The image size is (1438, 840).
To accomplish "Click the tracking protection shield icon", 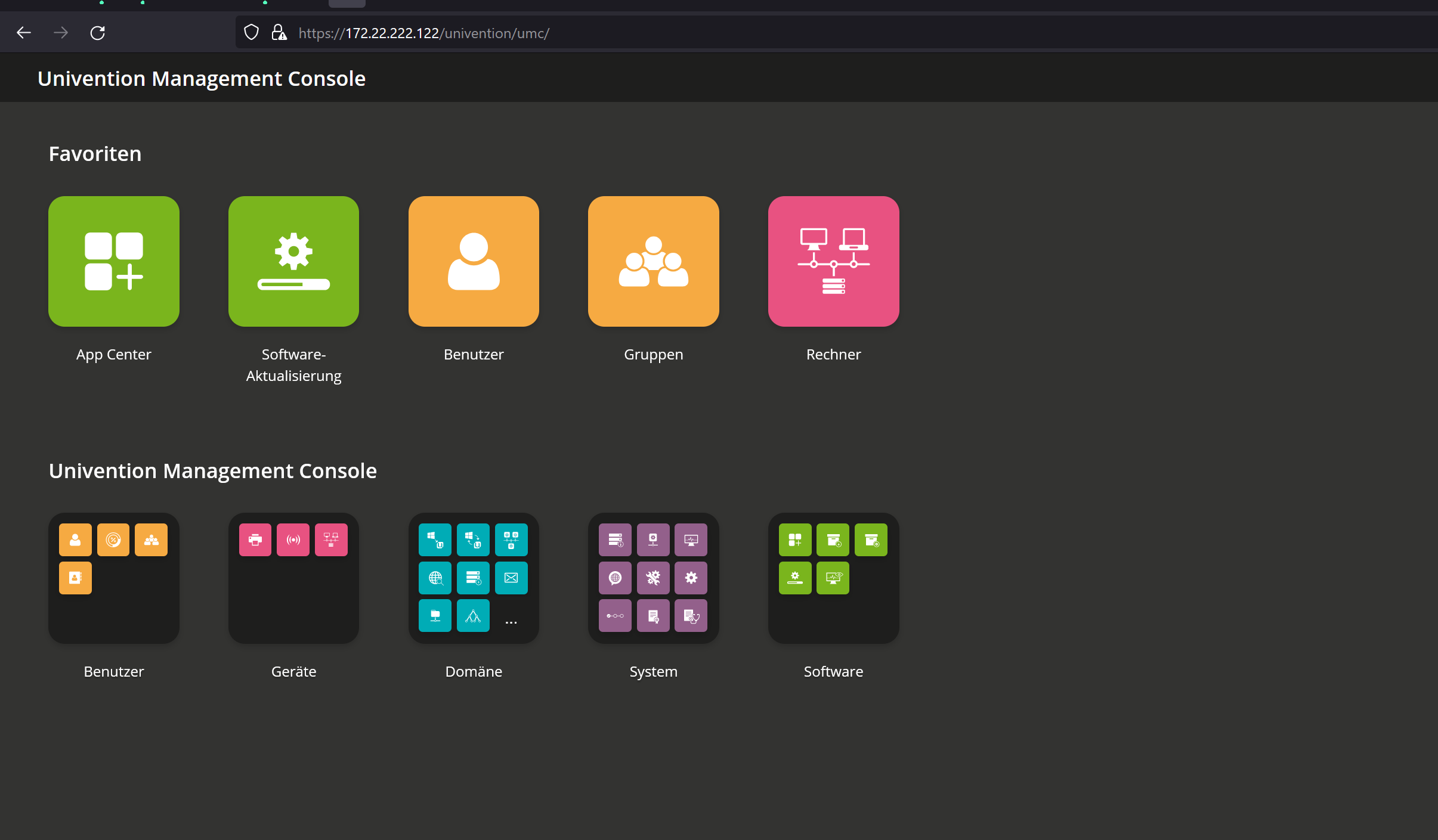I will click(x=252, y=32).
